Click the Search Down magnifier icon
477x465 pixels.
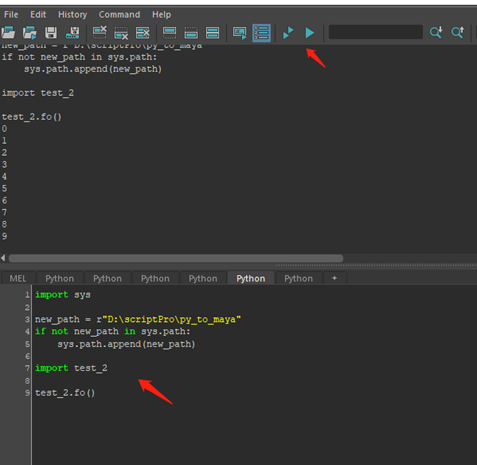pos(436,32)
